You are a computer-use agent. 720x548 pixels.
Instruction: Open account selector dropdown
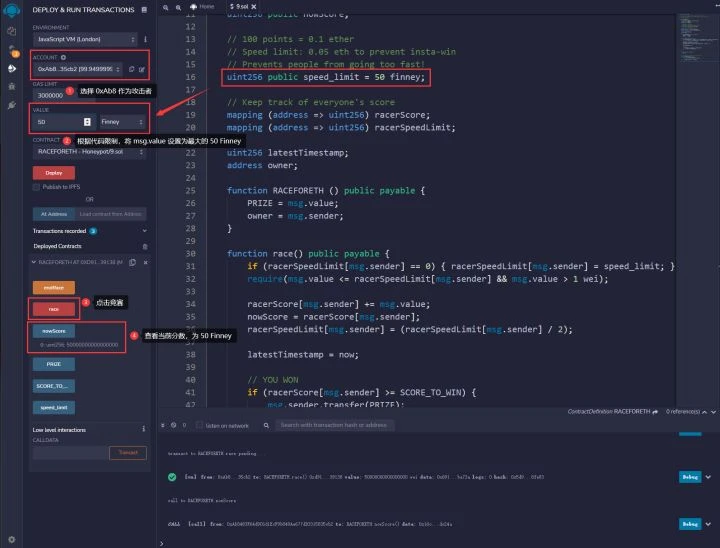(x=78, y=69)
